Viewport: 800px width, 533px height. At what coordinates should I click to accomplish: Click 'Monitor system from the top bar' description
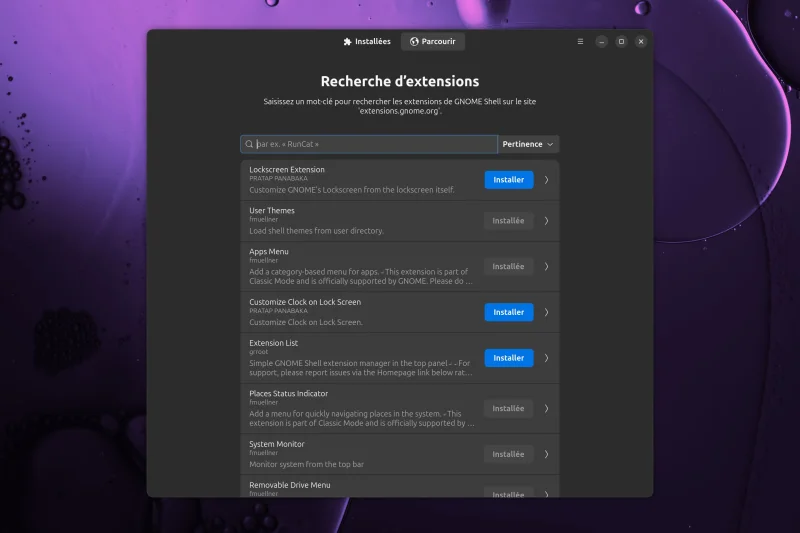coord(307,464)
